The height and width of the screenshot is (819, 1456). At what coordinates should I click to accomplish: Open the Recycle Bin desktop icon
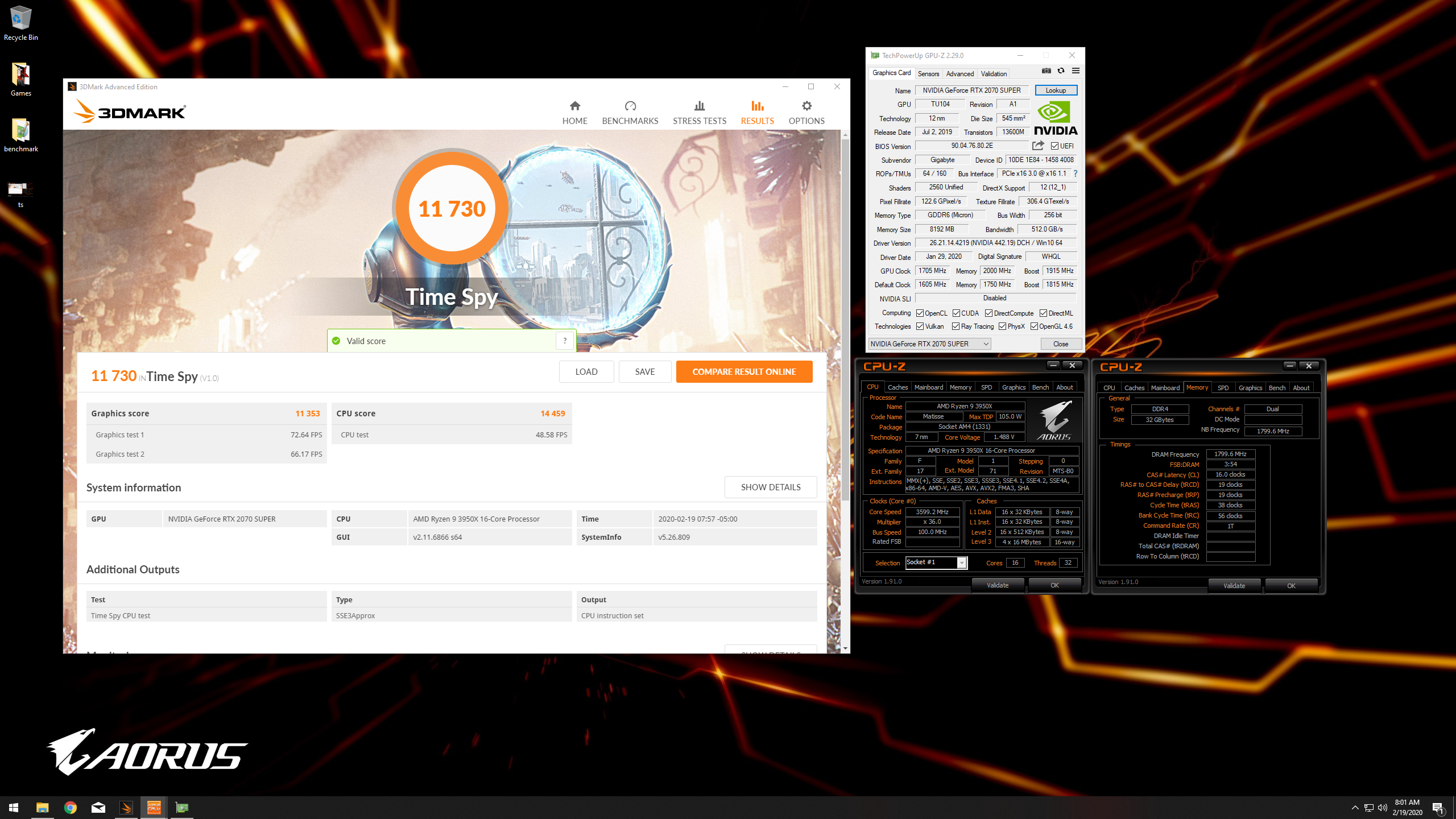click(20, 23)
